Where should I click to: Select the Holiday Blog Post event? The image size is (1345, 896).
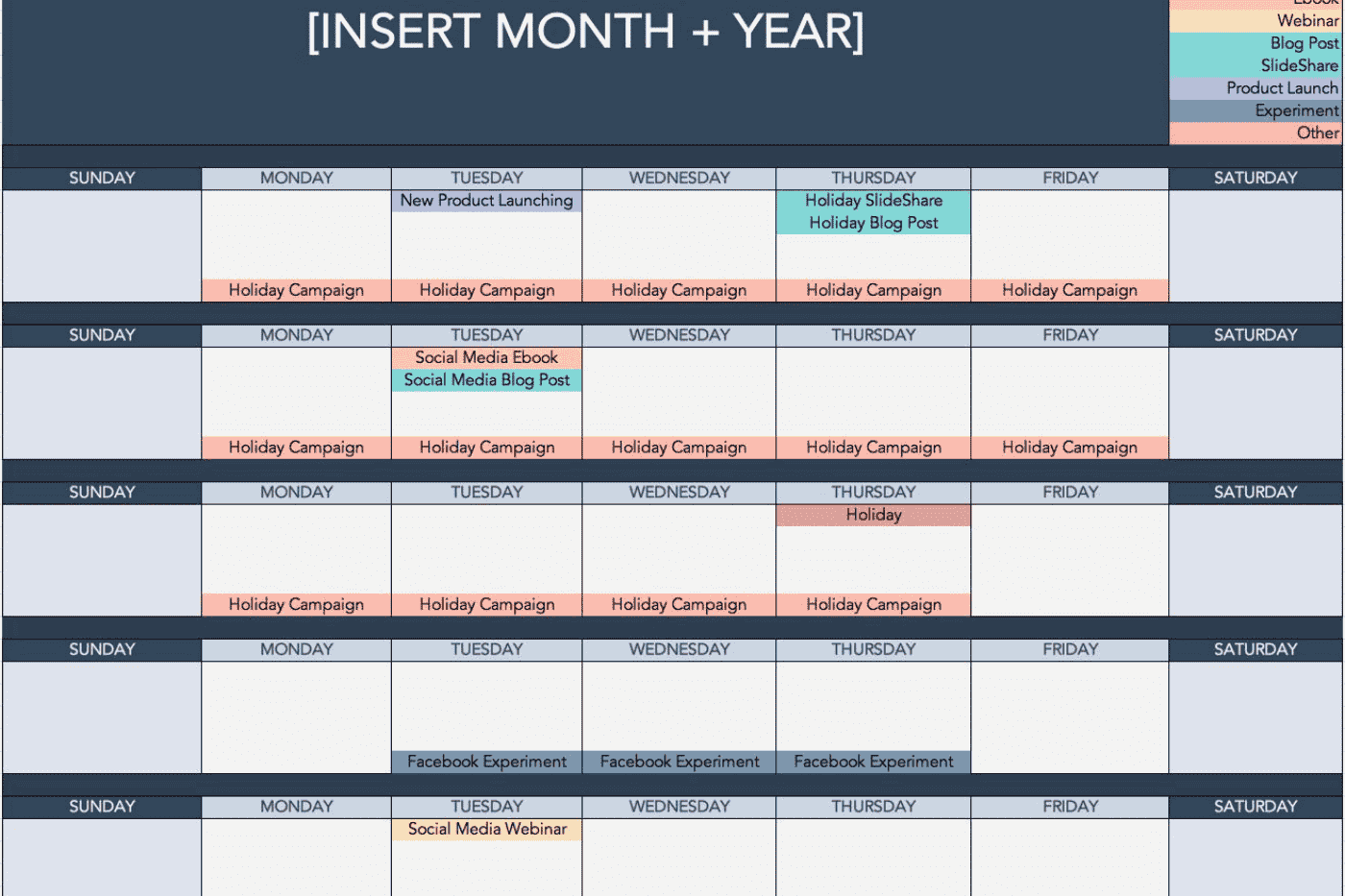pos(873,223)
